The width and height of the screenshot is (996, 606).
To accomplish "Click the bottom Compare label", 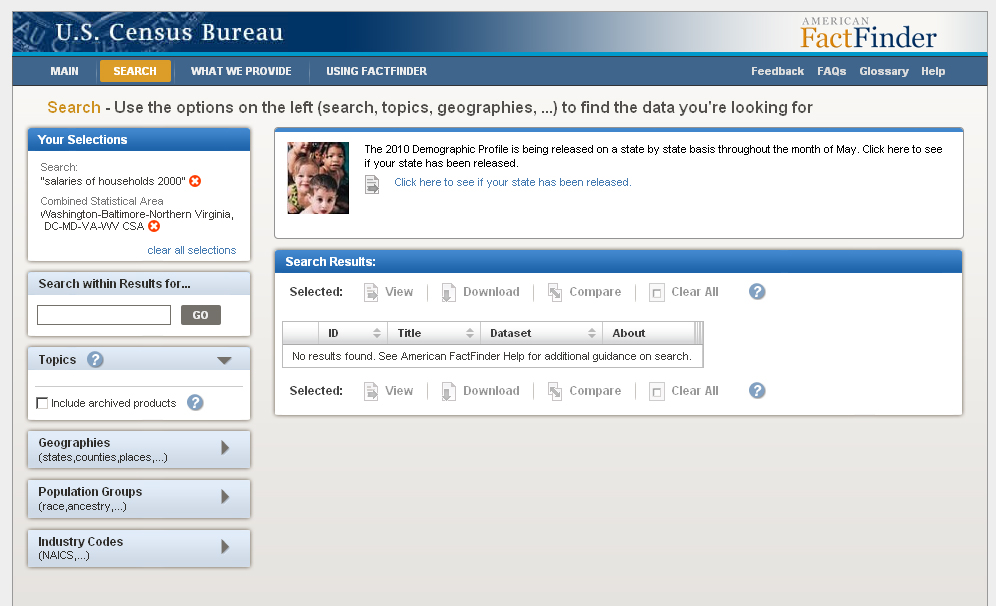I will coord(595,391).
